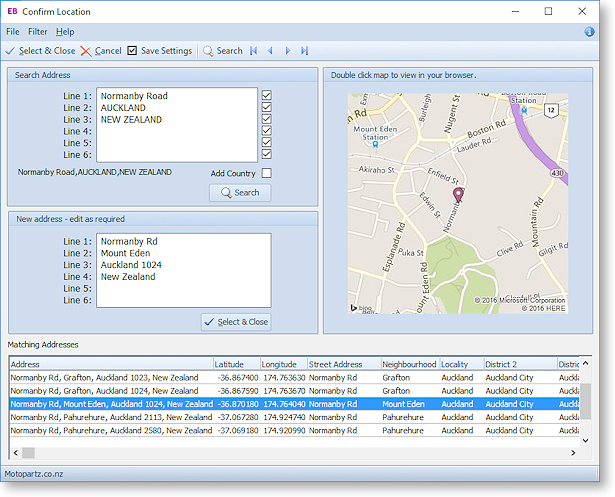
Task: Go to last record navigation arrow
Action: [x=304, y=51]
